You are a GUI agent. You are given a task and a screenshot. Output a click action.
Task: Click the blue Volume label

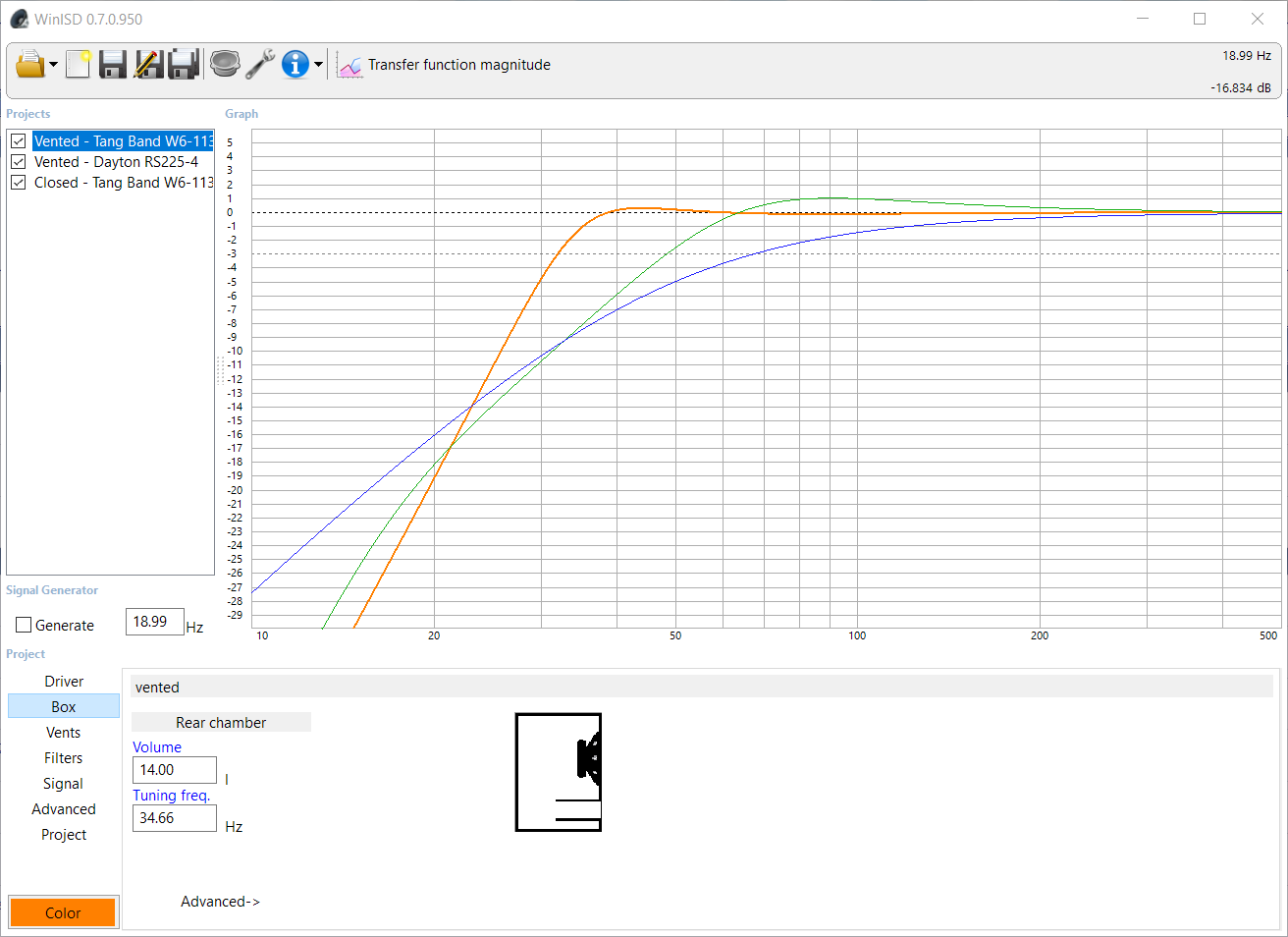pos(157,747)
